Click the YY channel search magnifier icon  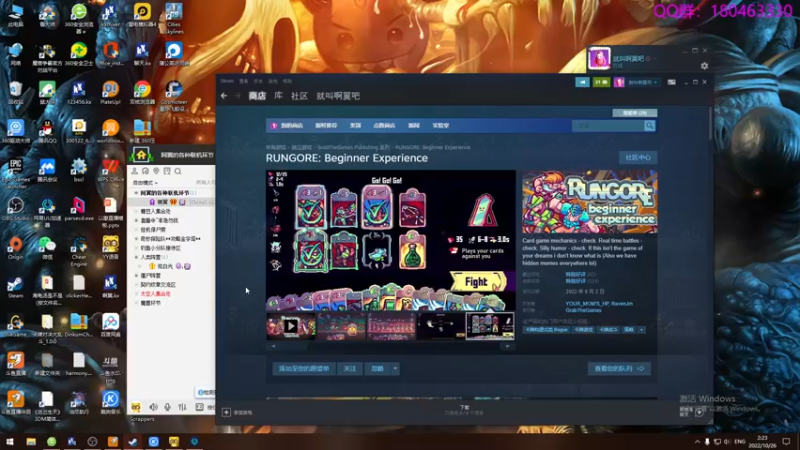(178, 171)
